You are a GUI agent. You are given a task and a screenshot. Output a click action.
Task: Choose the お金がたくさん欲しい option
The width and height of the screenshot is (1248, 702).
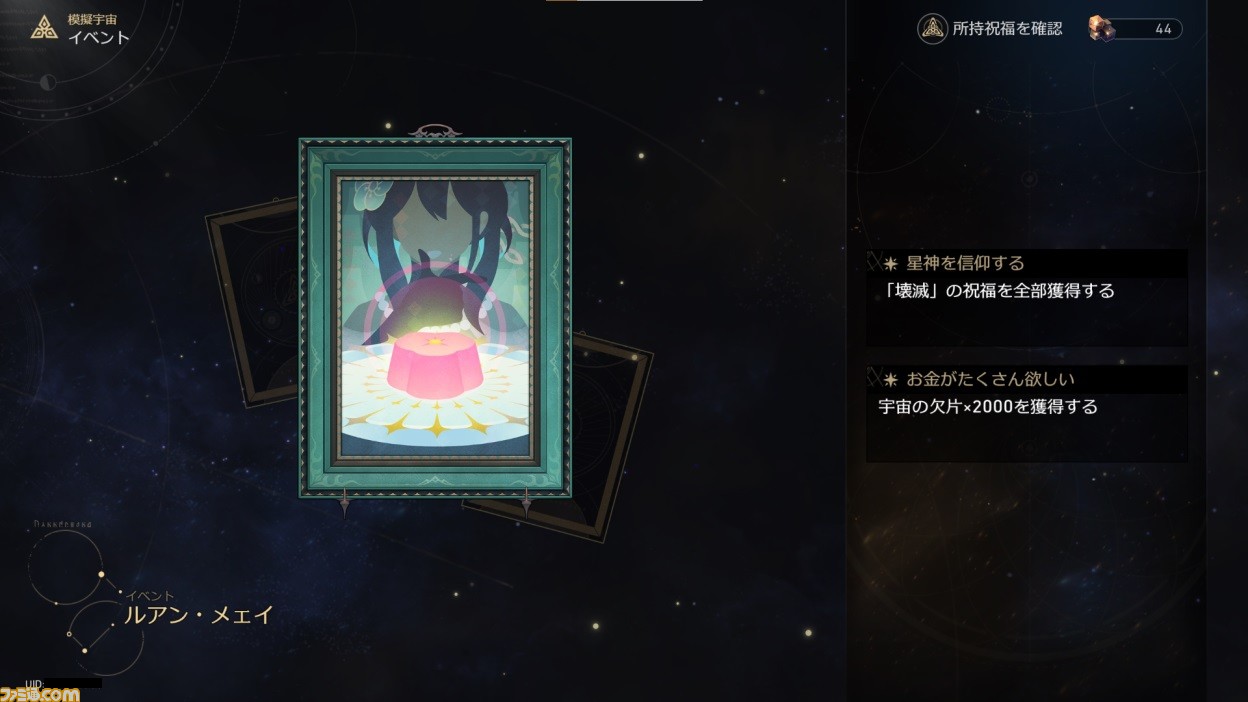(x=1027, y=413)
